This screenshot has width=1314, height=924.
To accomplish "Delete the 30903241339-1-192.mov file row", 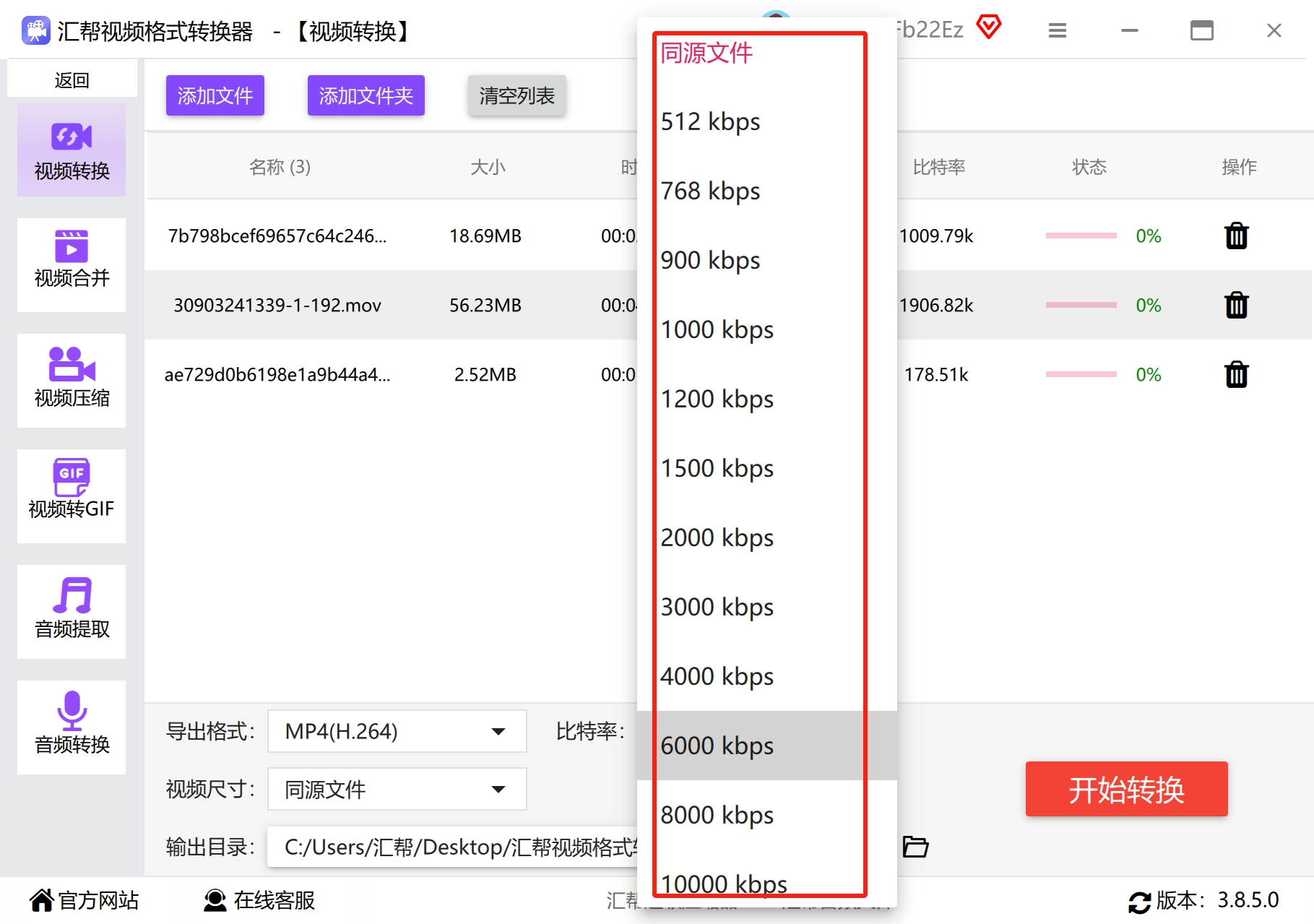I will pos(1236,305).
